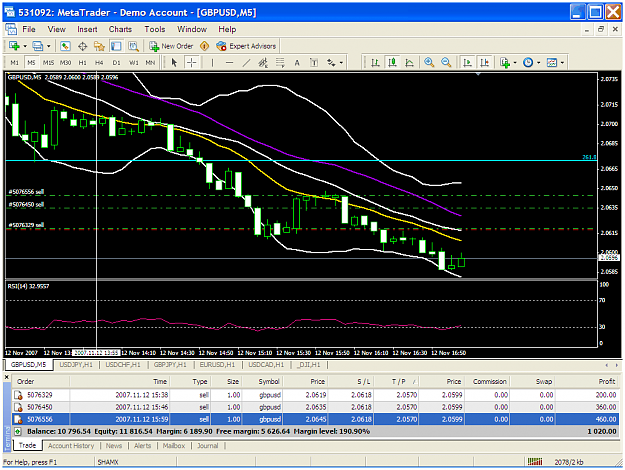
Task: Toggle the Terminal panel icon
Action: 116,46
